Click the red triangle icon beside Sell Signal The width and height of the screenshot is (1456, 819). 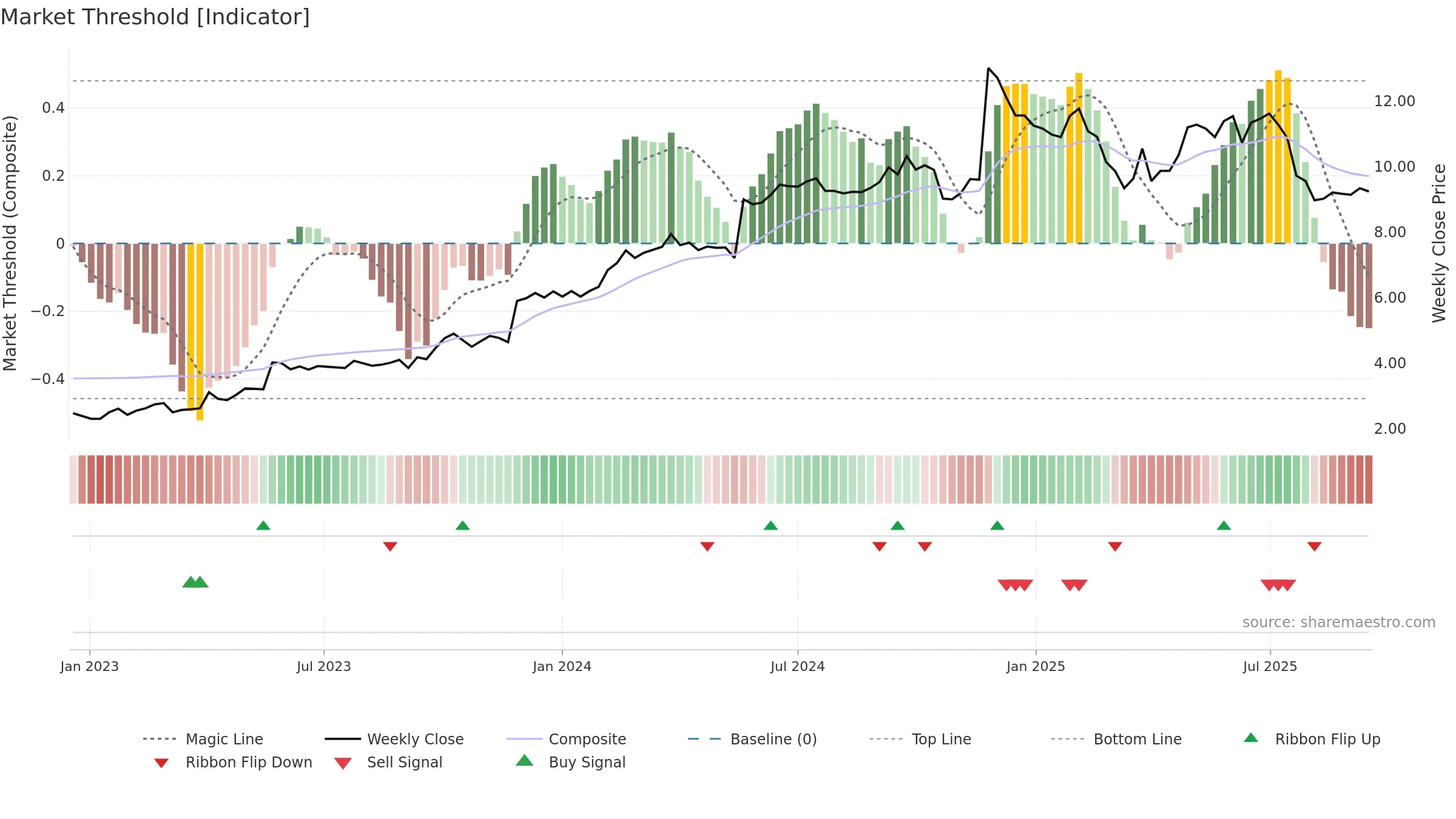pos(343,764)
